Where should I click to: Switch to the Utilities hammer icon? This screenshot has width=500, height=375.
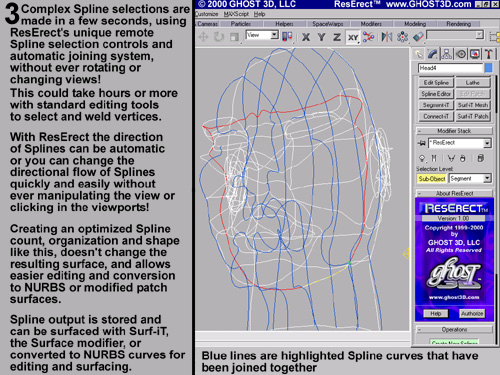pos(488,54)
